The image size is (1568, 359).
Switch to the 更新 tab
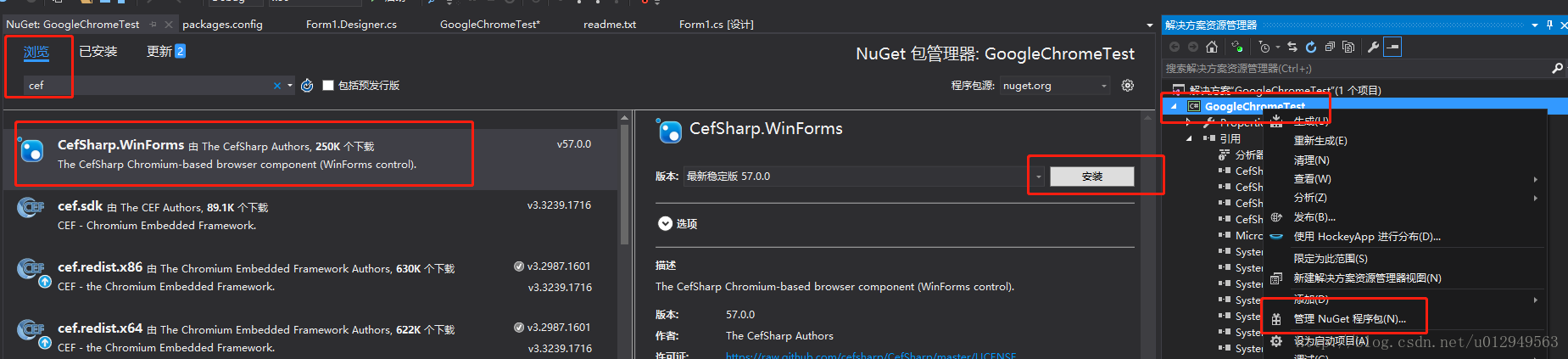point(165,51)
